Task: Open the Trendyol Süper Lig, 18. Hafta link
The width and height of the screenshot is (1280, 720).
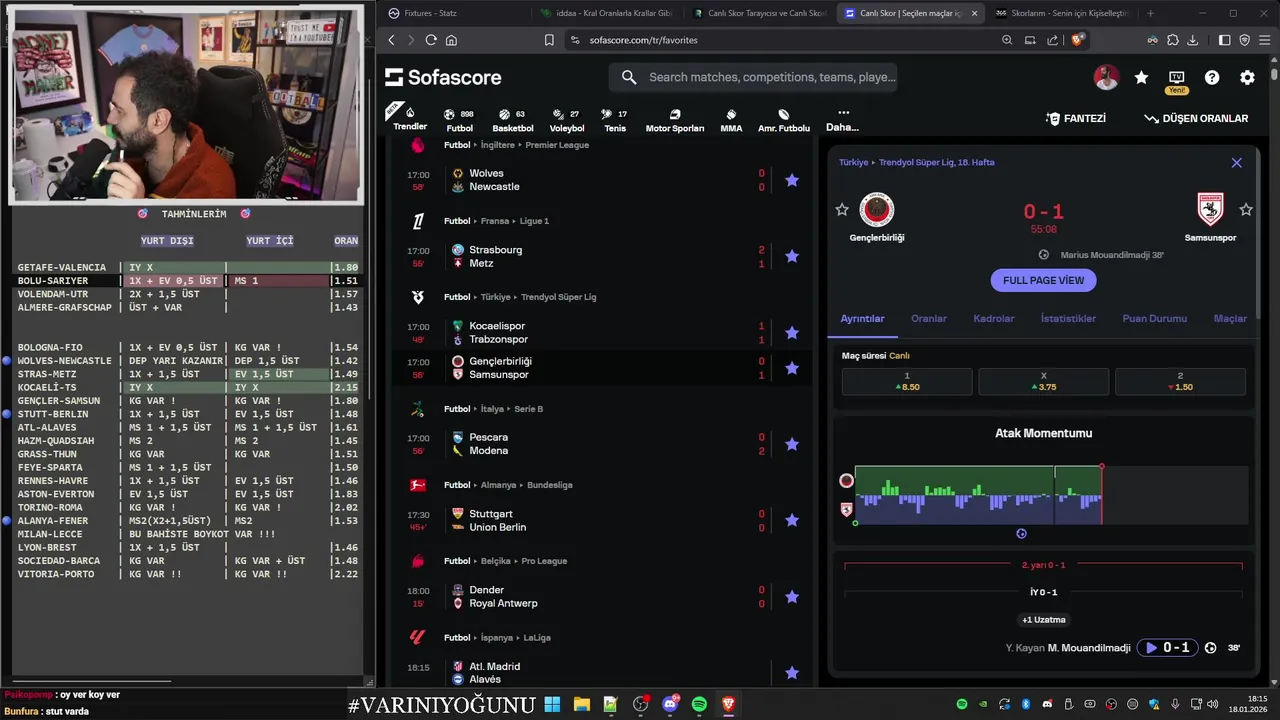Action: [x=937, y=162]
